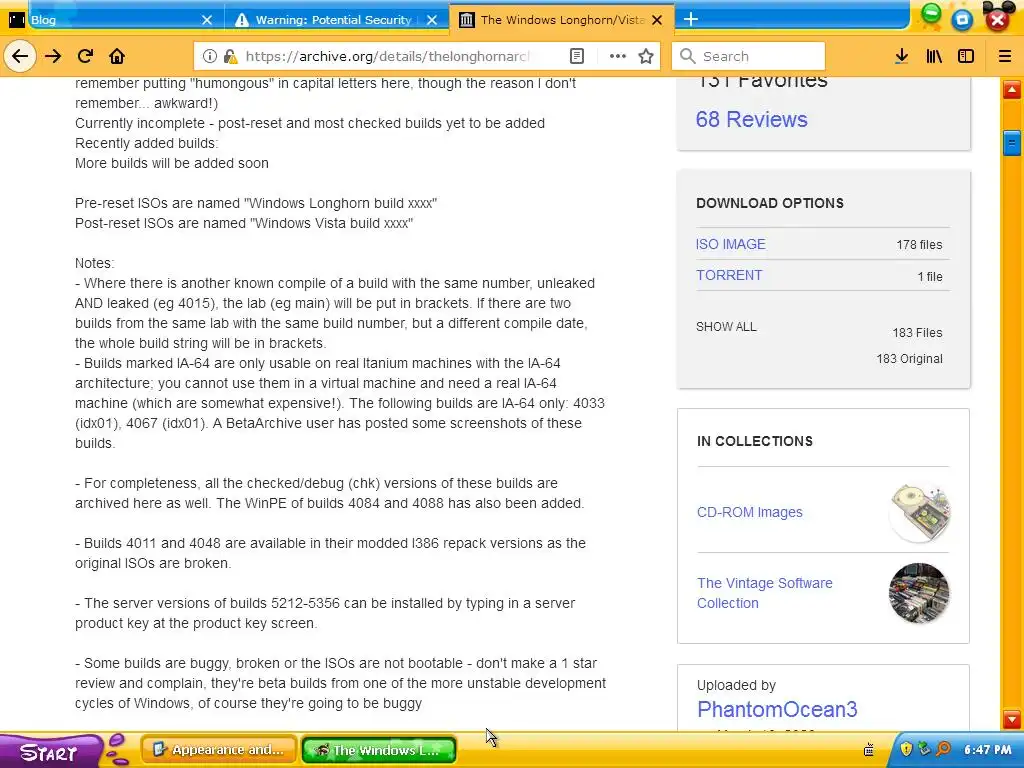Click the orange magnifier tray icon
The width and height of the screenshot is (1024, 768).
click(943, 748)
